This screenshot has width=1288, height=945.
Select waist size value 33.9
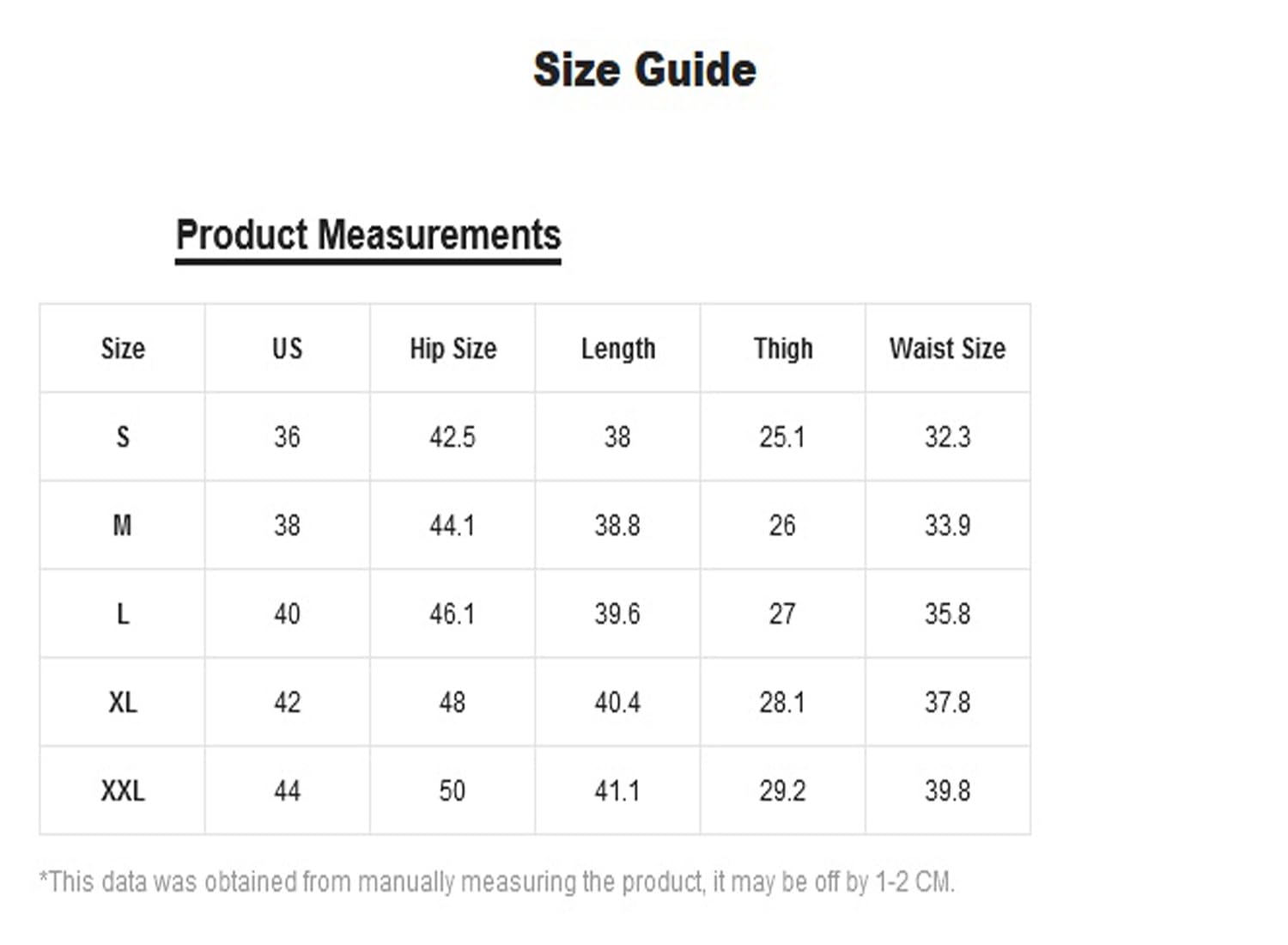click(947, 526)
